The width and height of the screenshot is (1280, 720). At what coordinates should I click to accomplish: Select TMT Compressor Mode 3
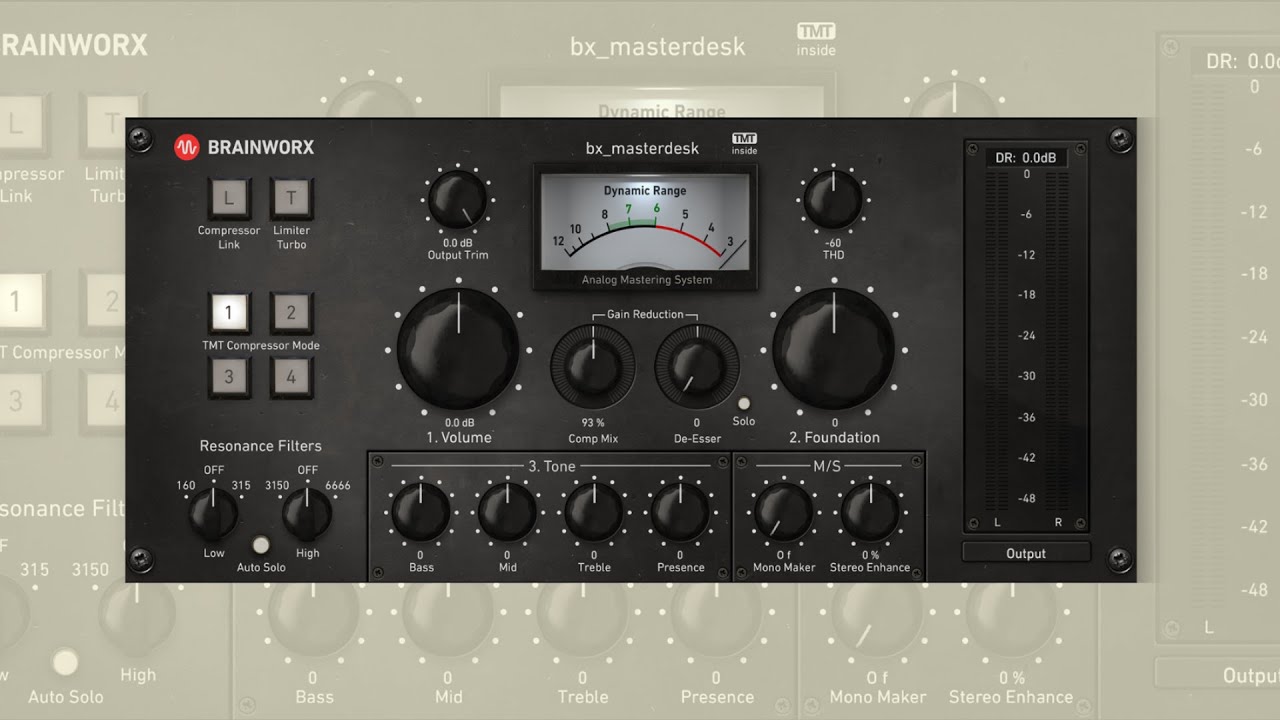point(229,377)
